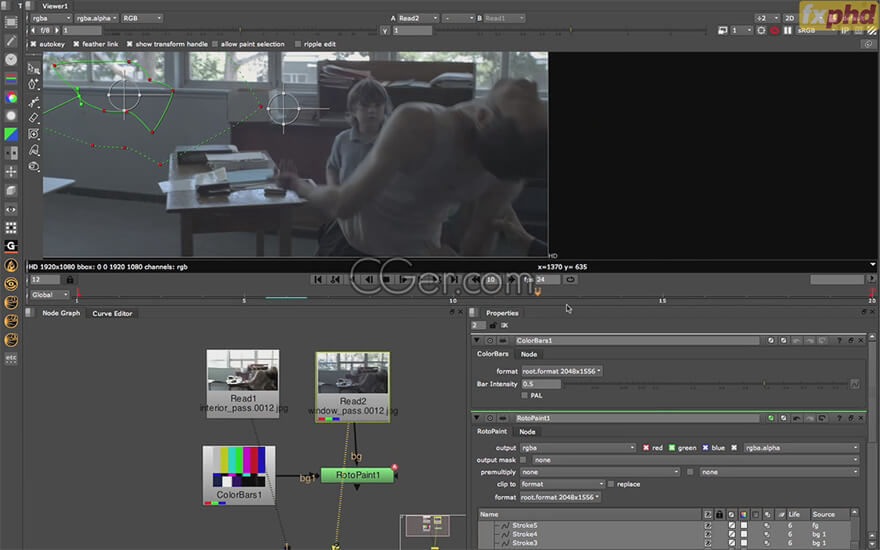Click the frame lock icon beside frame 12

point(70,279)
